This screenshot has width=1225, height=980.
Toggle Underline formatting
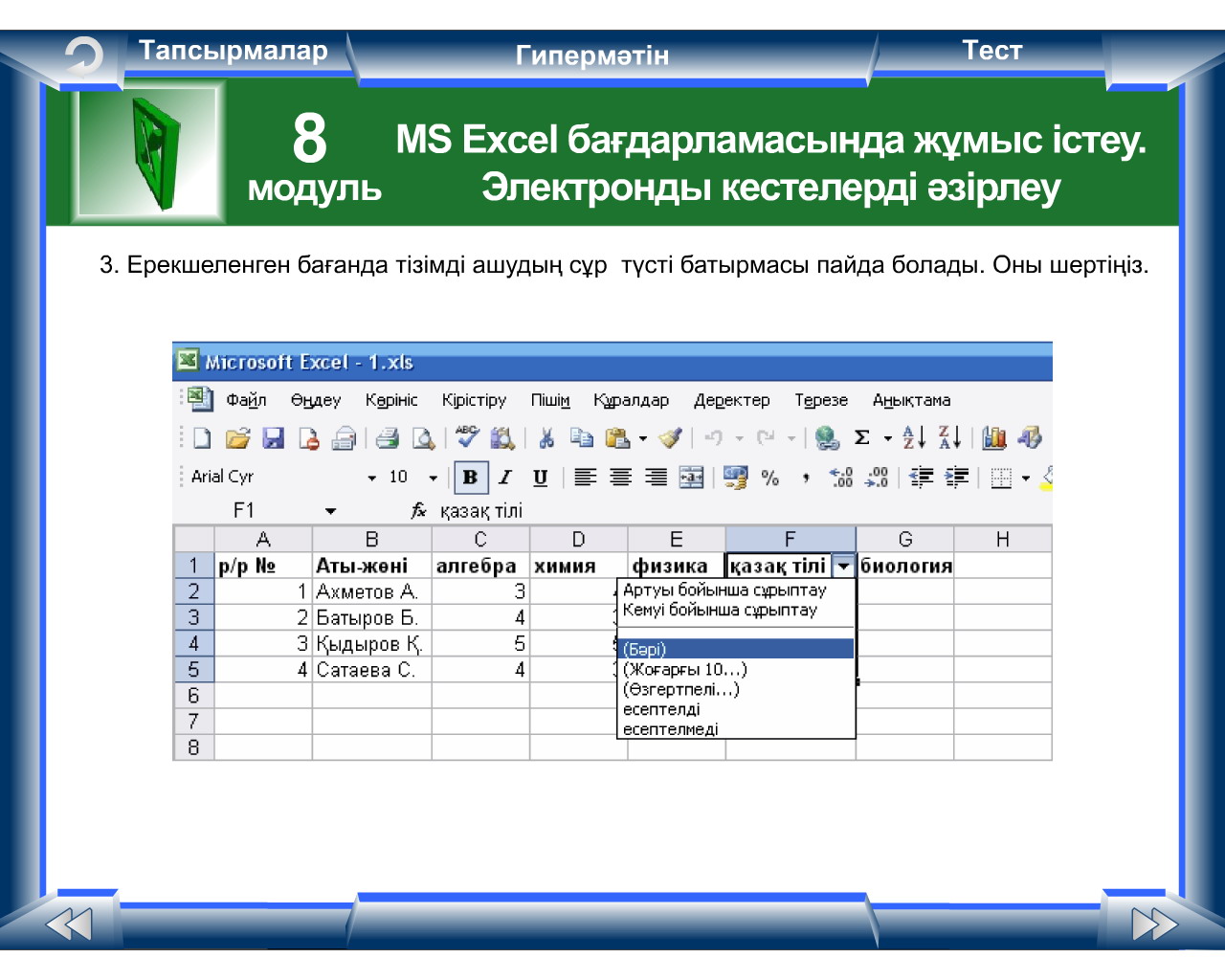click(540, 478)
